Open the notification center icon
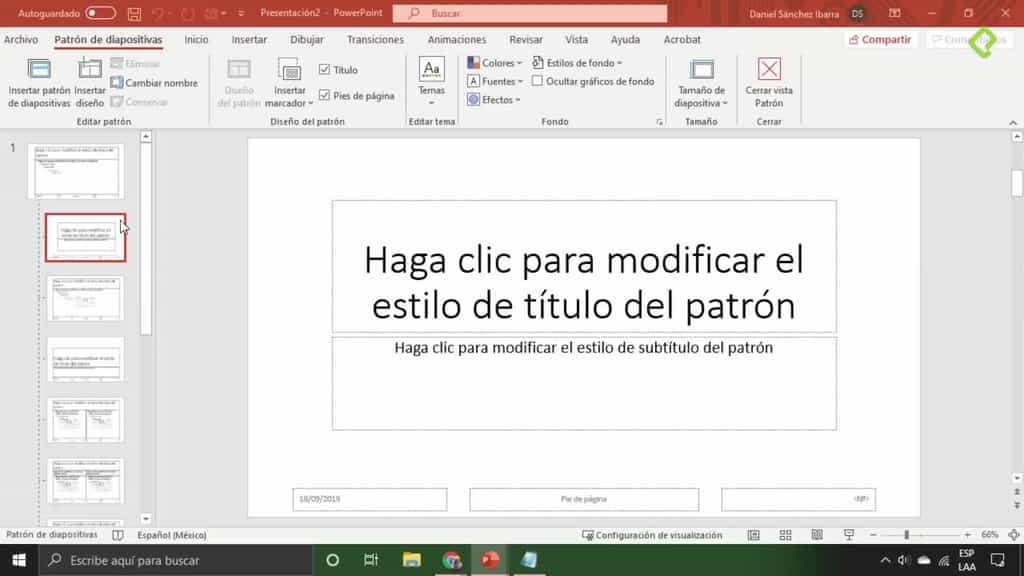This screenshot has width=1024, height=576. [997, 560]
